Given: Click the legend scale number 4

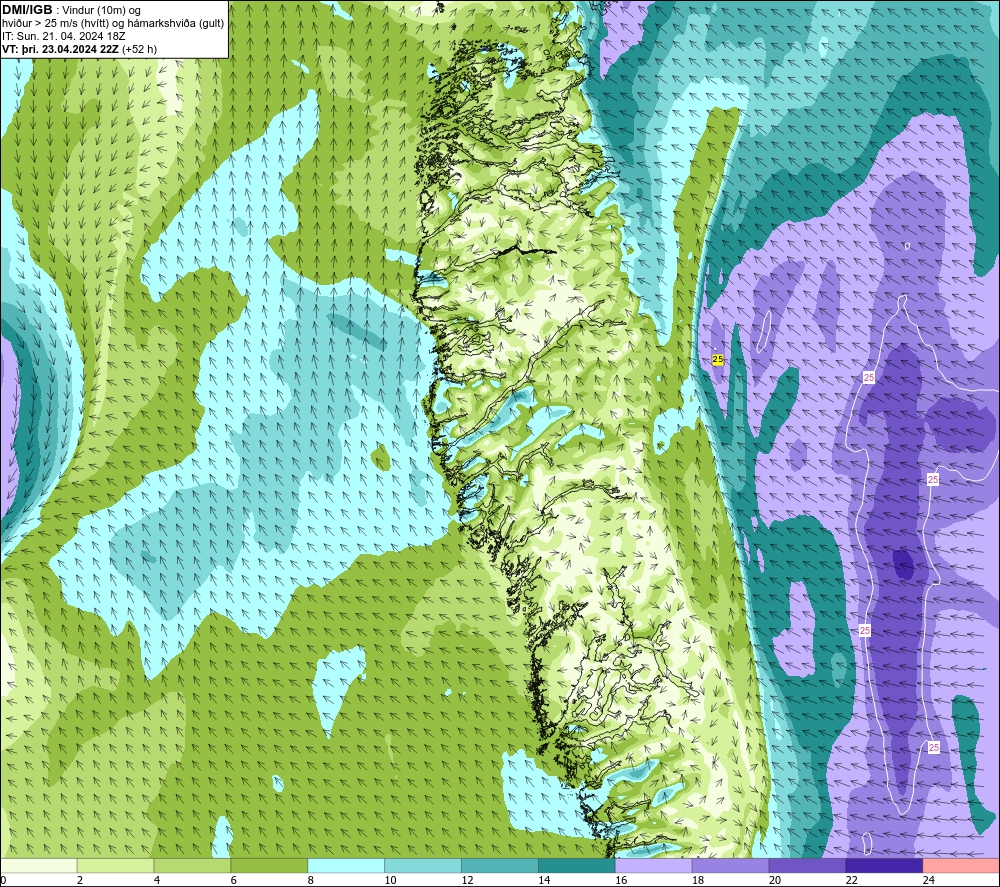Looking at the screenshot, I should [x=157, y=880].
